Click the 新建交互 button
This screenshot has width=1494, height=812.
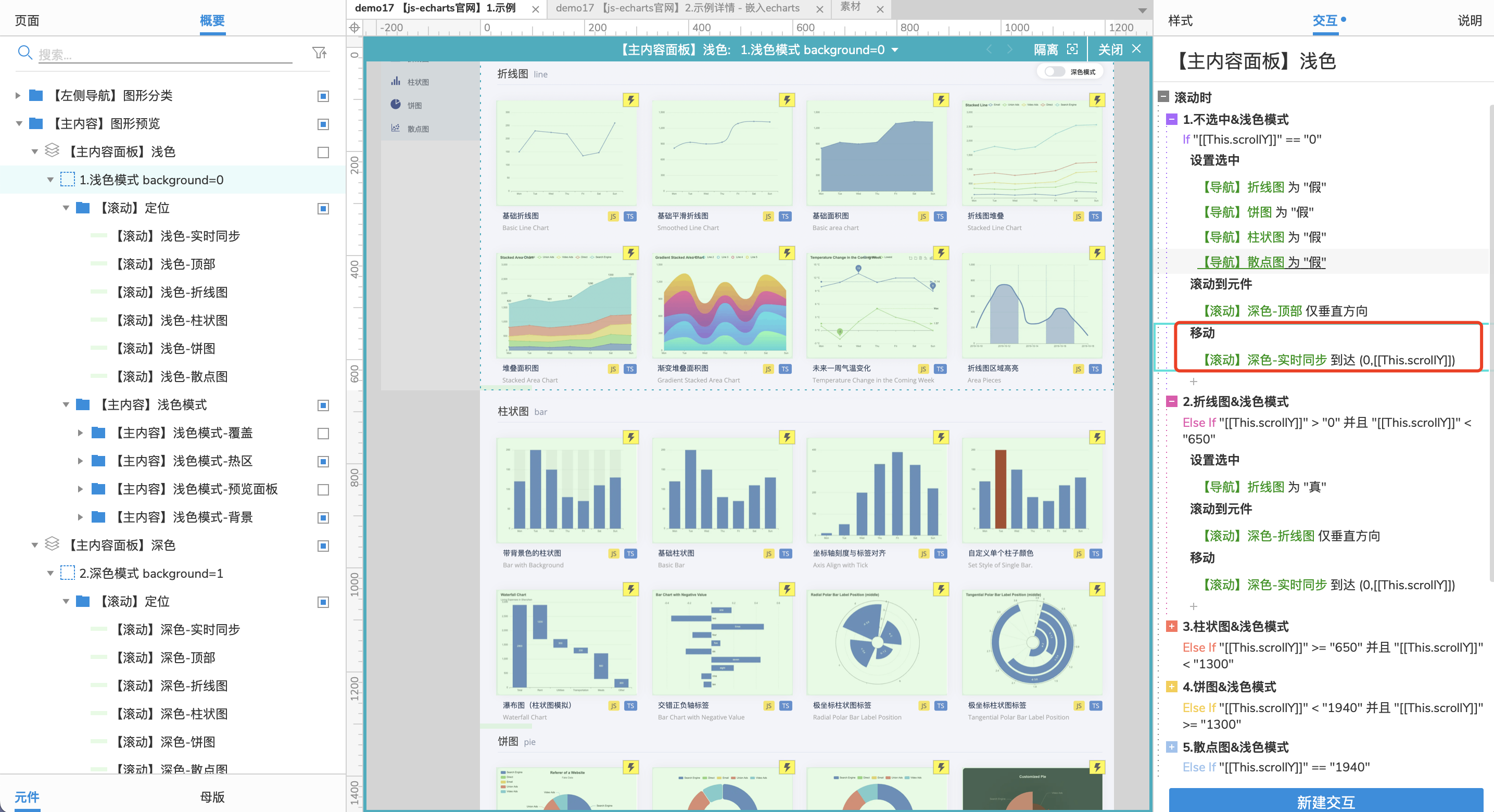tap(1325, 801)
